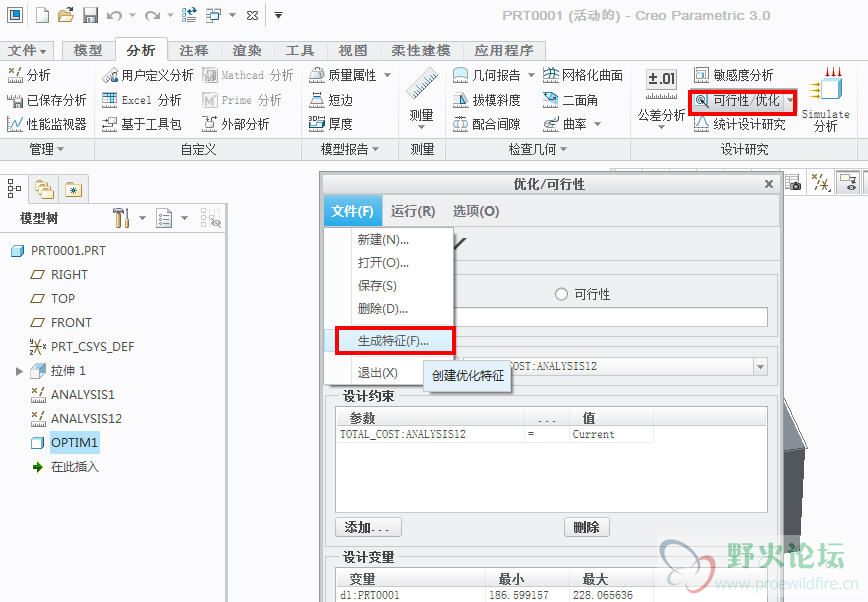868x602 pixels.
Task: Open the goal parameter combo box arrow
Action: pos(761,367)
